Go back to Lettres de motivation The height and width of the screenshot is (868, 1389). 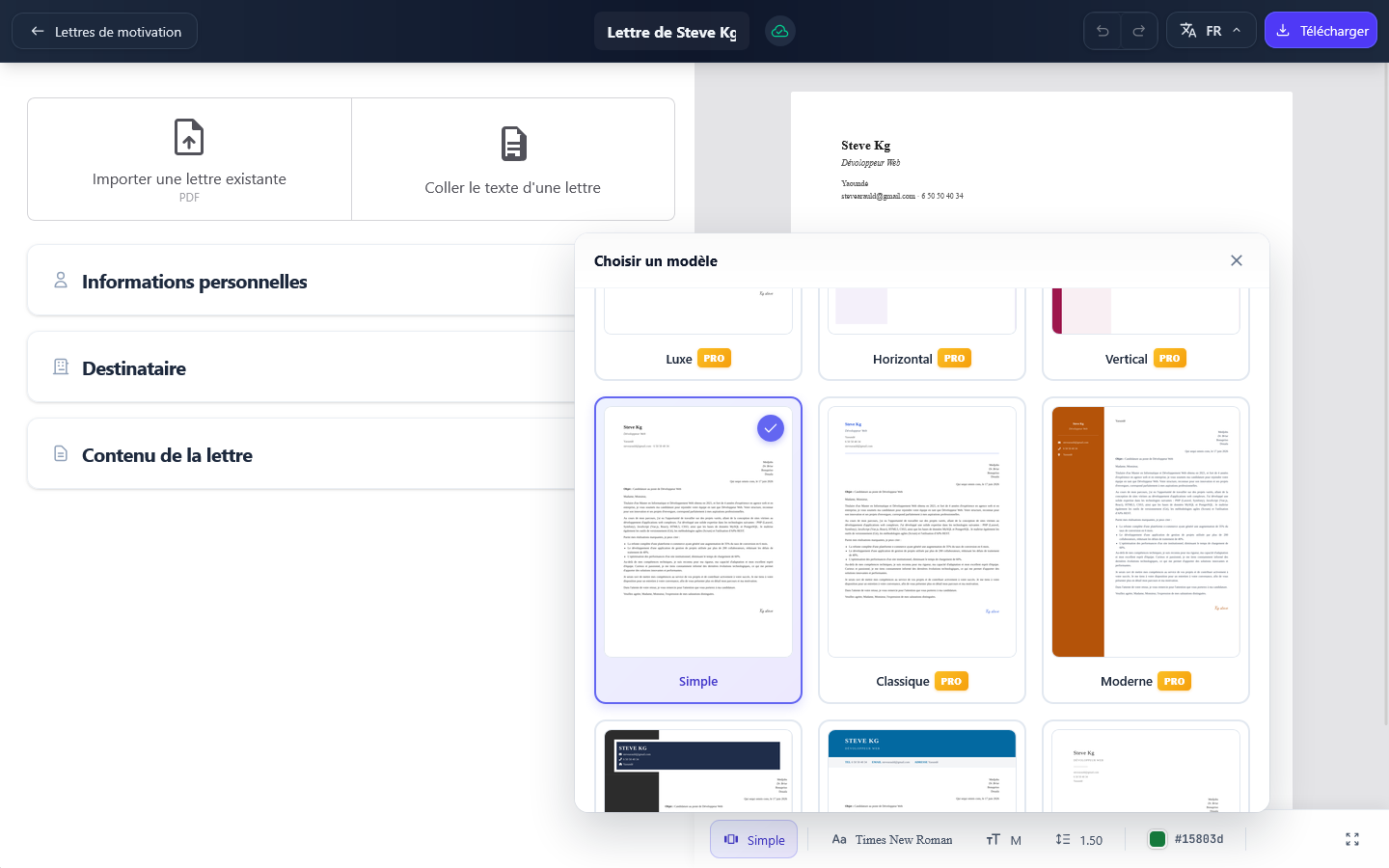click(x=104, y=31)
